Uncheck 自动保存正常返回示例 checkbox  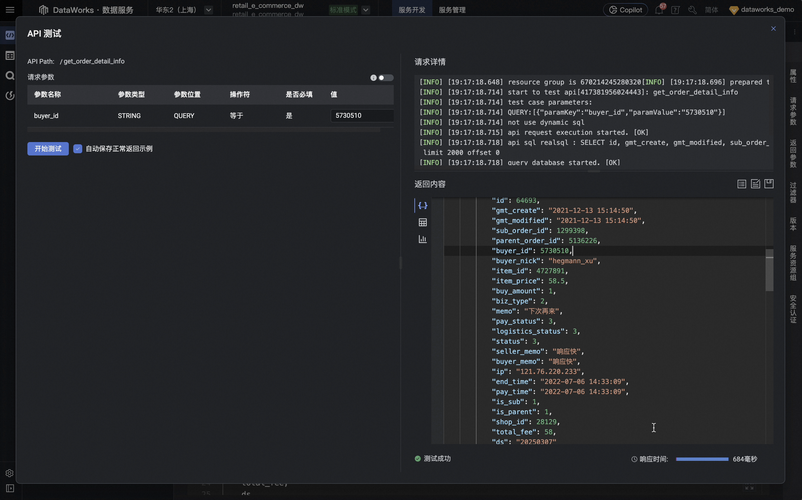(x=78, y=149)
